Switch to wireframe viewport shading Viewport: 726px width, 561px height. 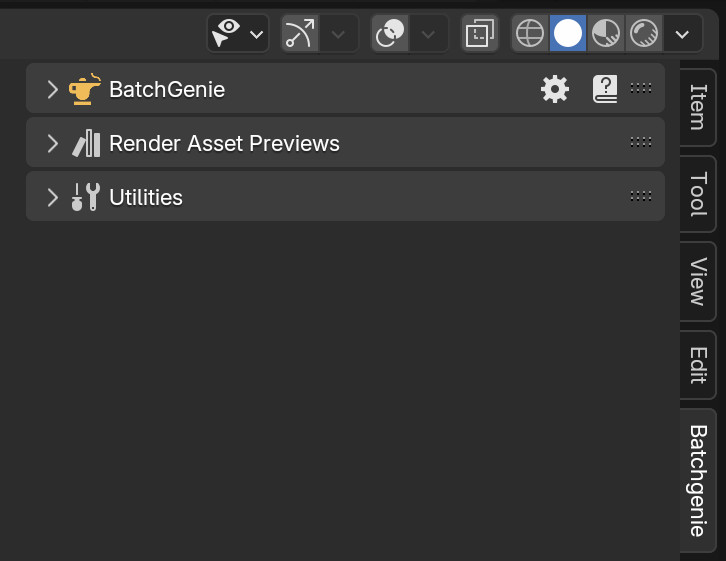(530, 33)
